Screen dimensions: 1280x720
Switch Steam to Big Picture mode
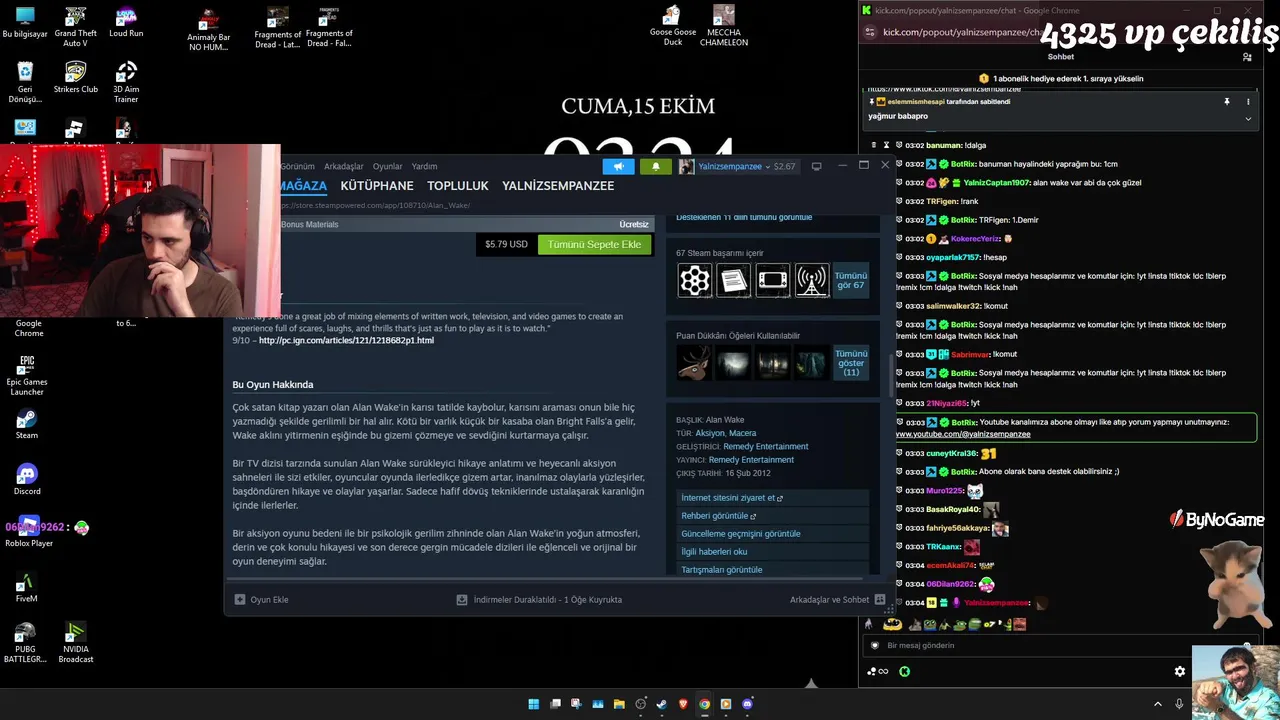(816, 166)
